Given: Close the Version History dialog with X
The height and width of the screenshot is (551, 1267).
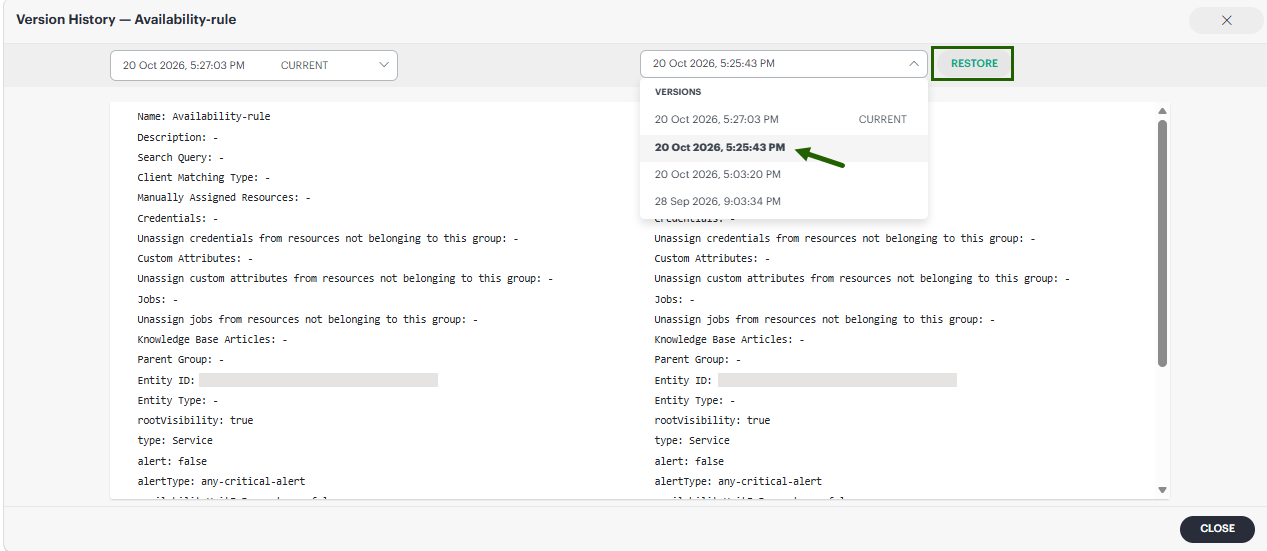Looking at the screenshot, I should (x=1226, y=20).
